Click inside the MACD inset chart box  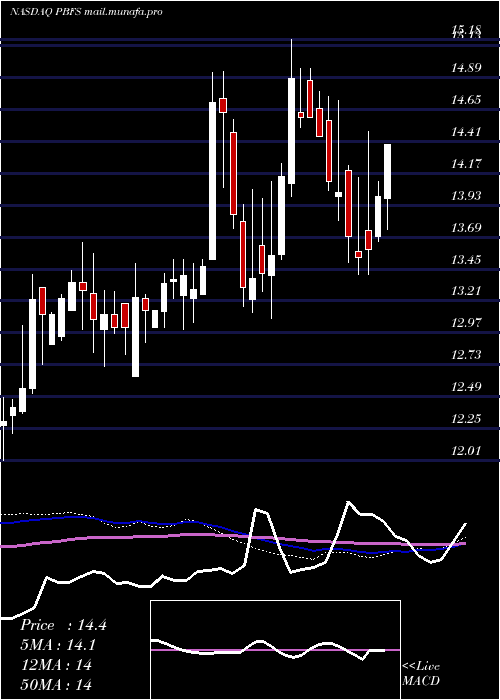point(275,650)
